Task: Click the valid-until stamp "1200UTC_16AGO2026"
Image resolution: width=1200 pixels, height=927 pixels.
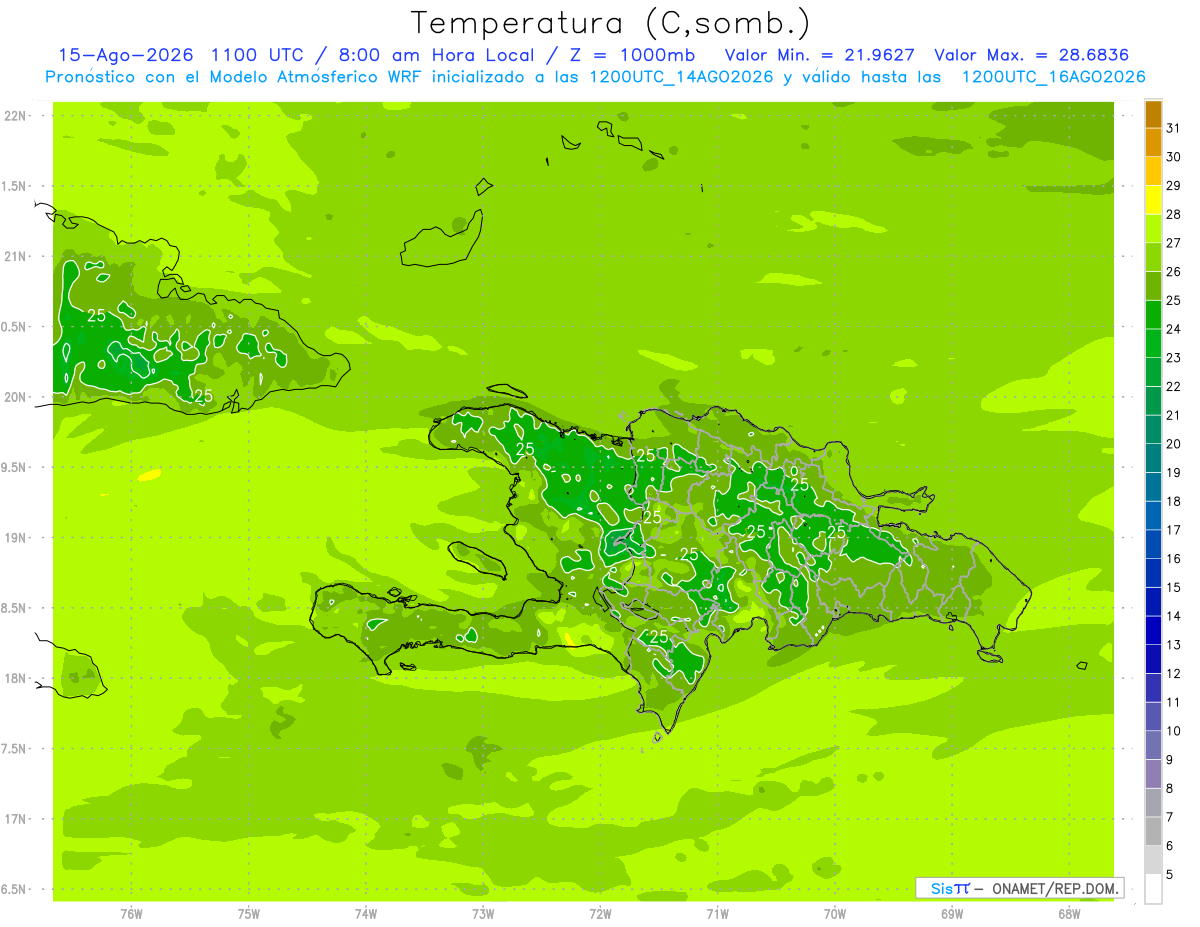Action: (x=1053, y=76)
